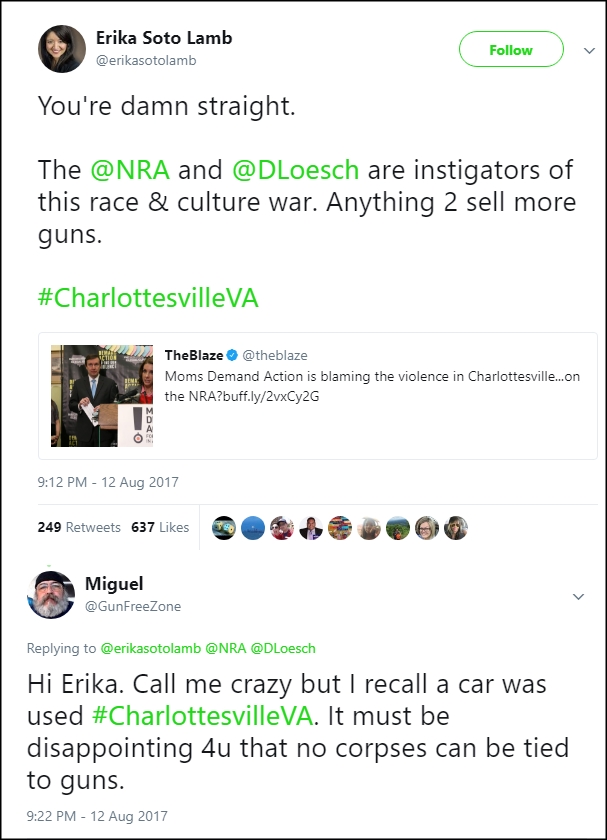Image resolution: width=607 pixels, height=840 pixels.
Task: Open the 9:12 PM - 12 Aug 2017 timestamp
Action: 108,482
